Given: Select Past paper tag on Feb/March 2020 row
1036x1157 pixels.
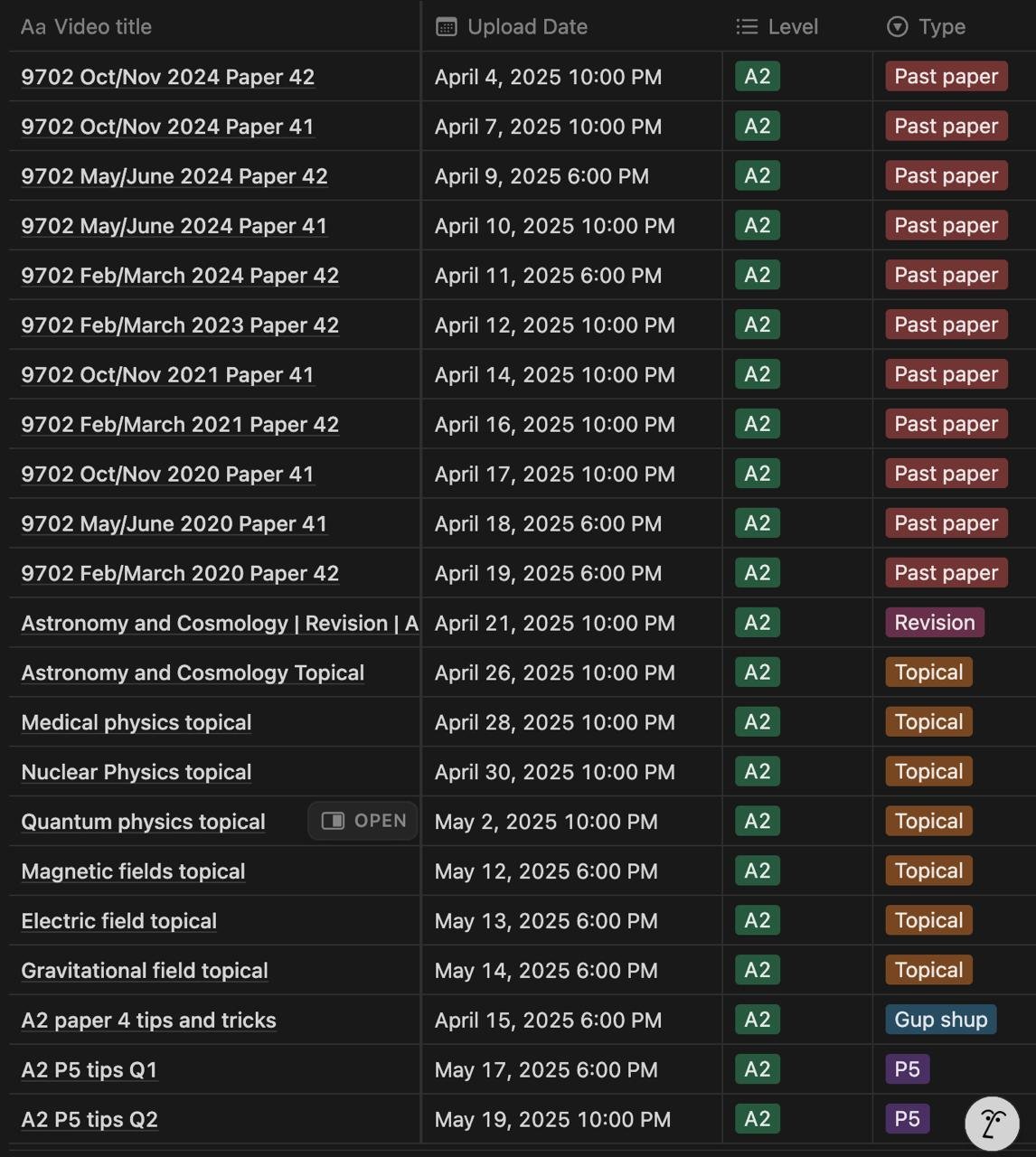Looking at the screenshot, I should (947, 573).
